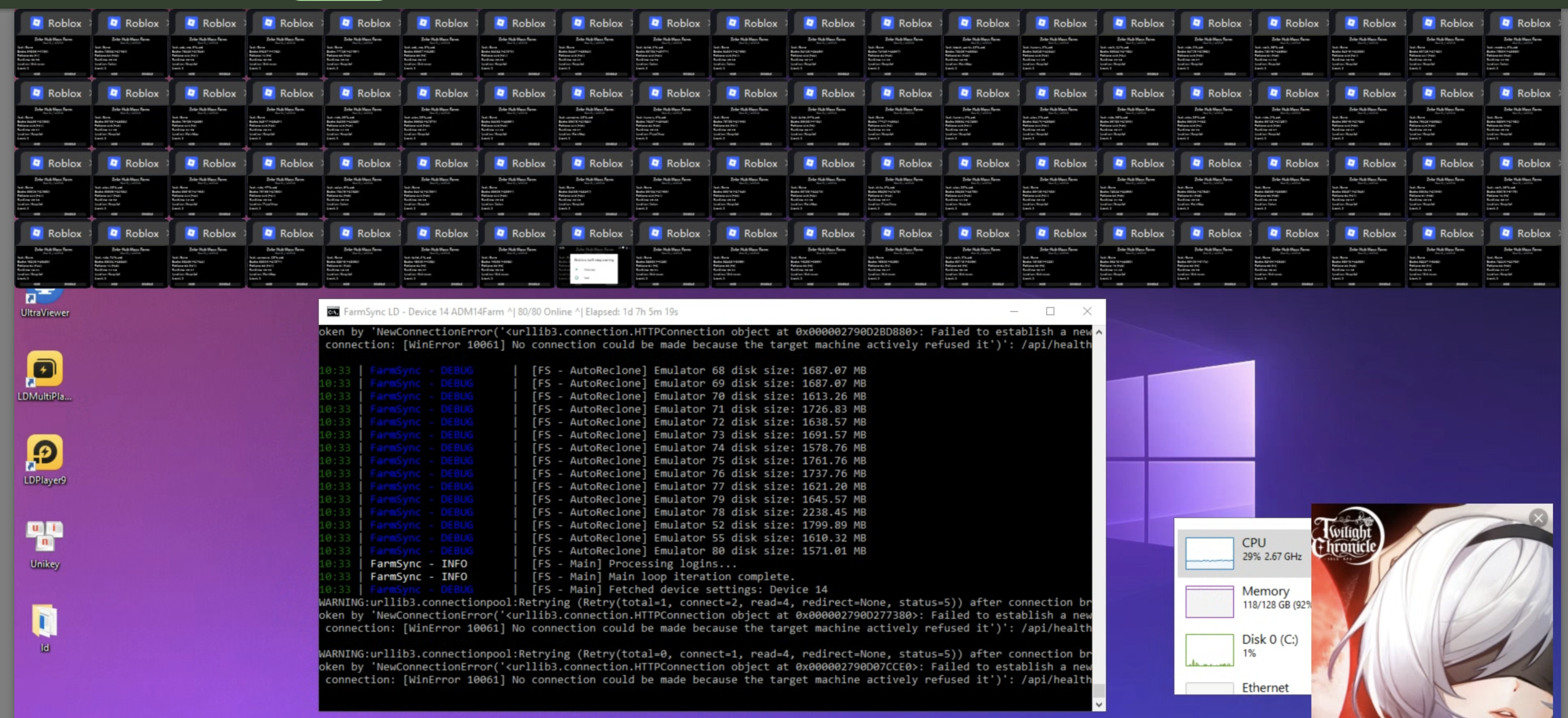Launch the LDMultiPlayer desktop icon
The image size is (1568, 718).
tap(44, 376)
